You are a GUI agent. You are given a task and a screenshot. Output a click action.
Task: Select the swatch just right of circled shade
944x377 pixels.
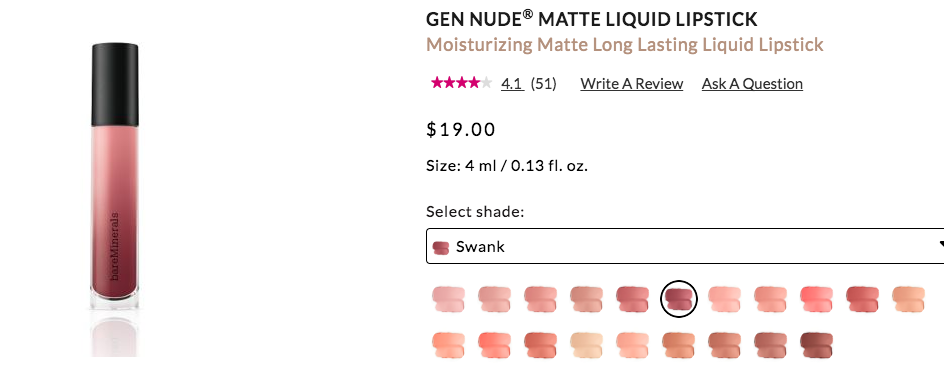[x=724, y=299]
